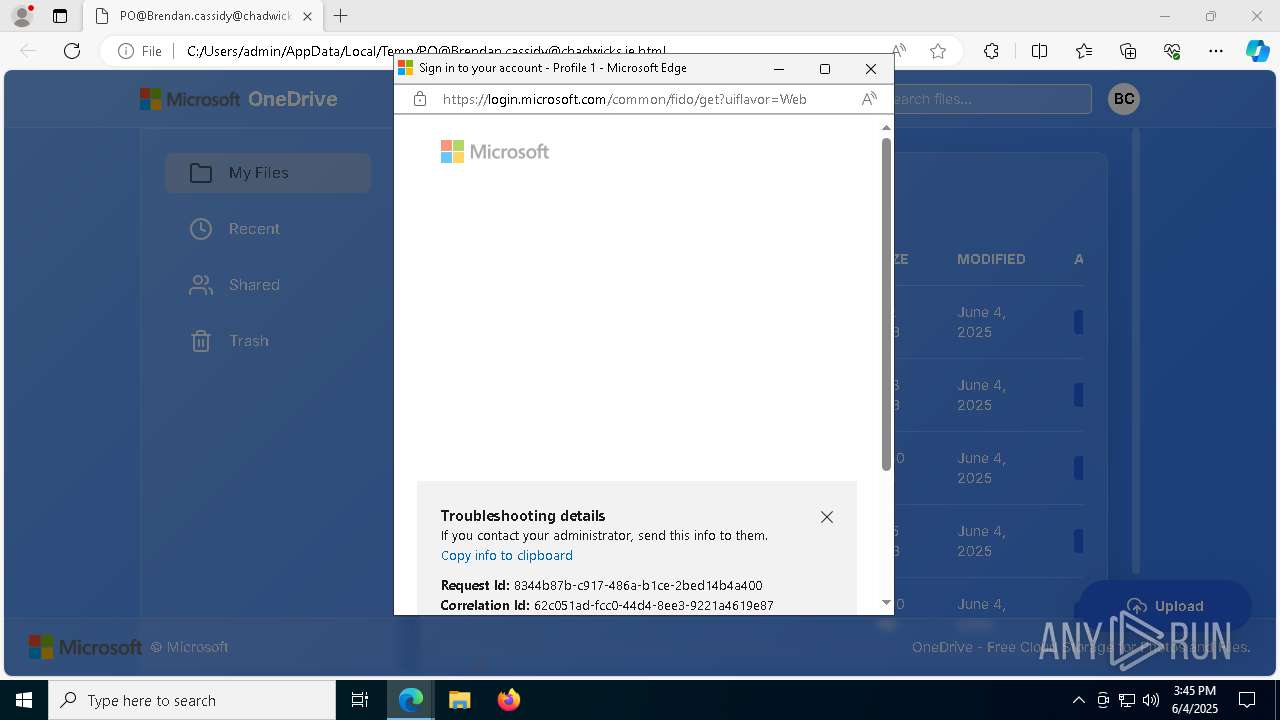Click the Edge profile icon in title bar
The height and width of the screenshot is (720, 1280).
[x=22, y=16]
